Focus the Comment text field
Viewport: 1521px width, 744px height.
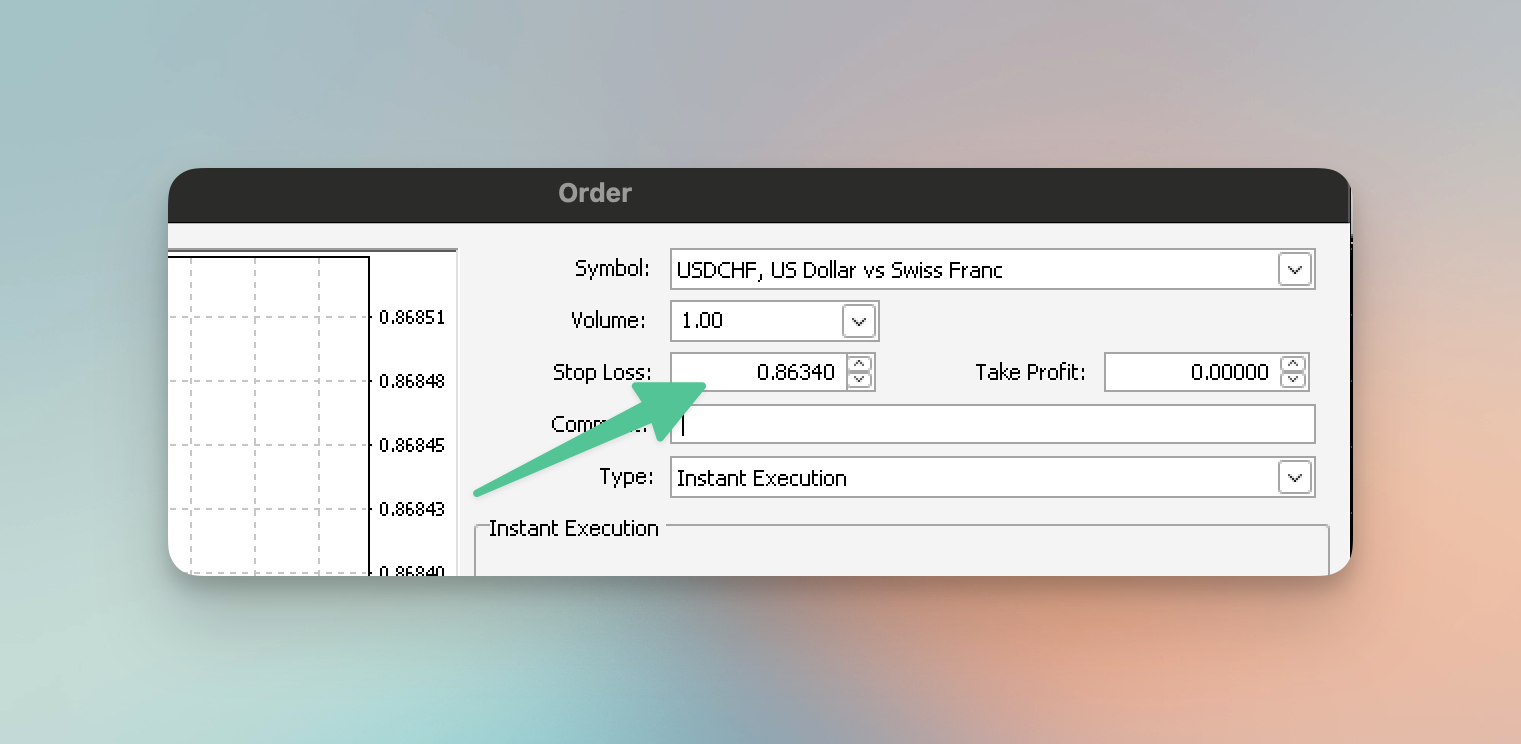click(x=995, y=424)
